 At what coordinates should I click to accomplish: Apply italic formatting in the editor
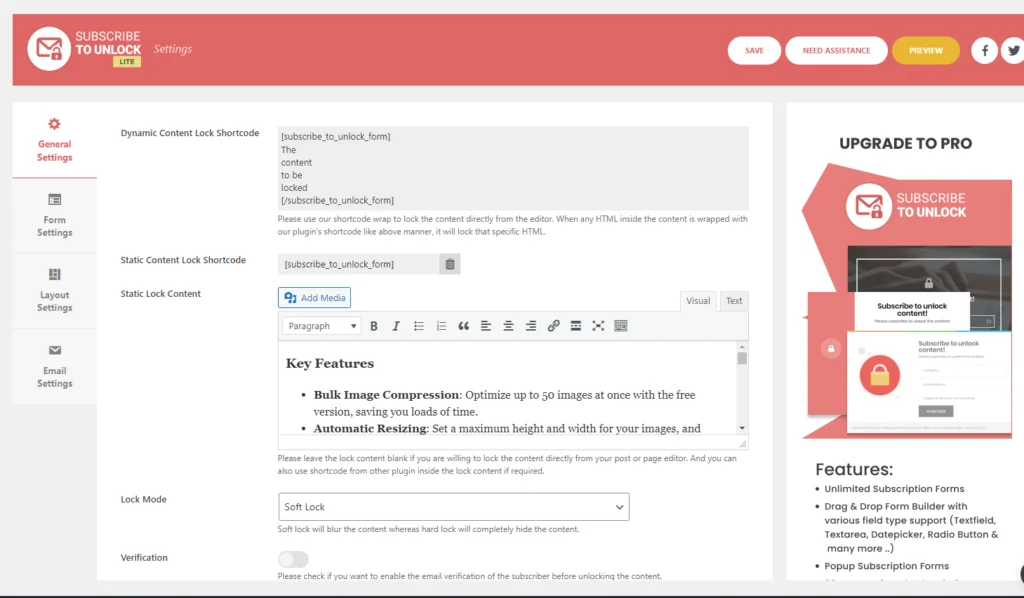[x=396, y=326]
